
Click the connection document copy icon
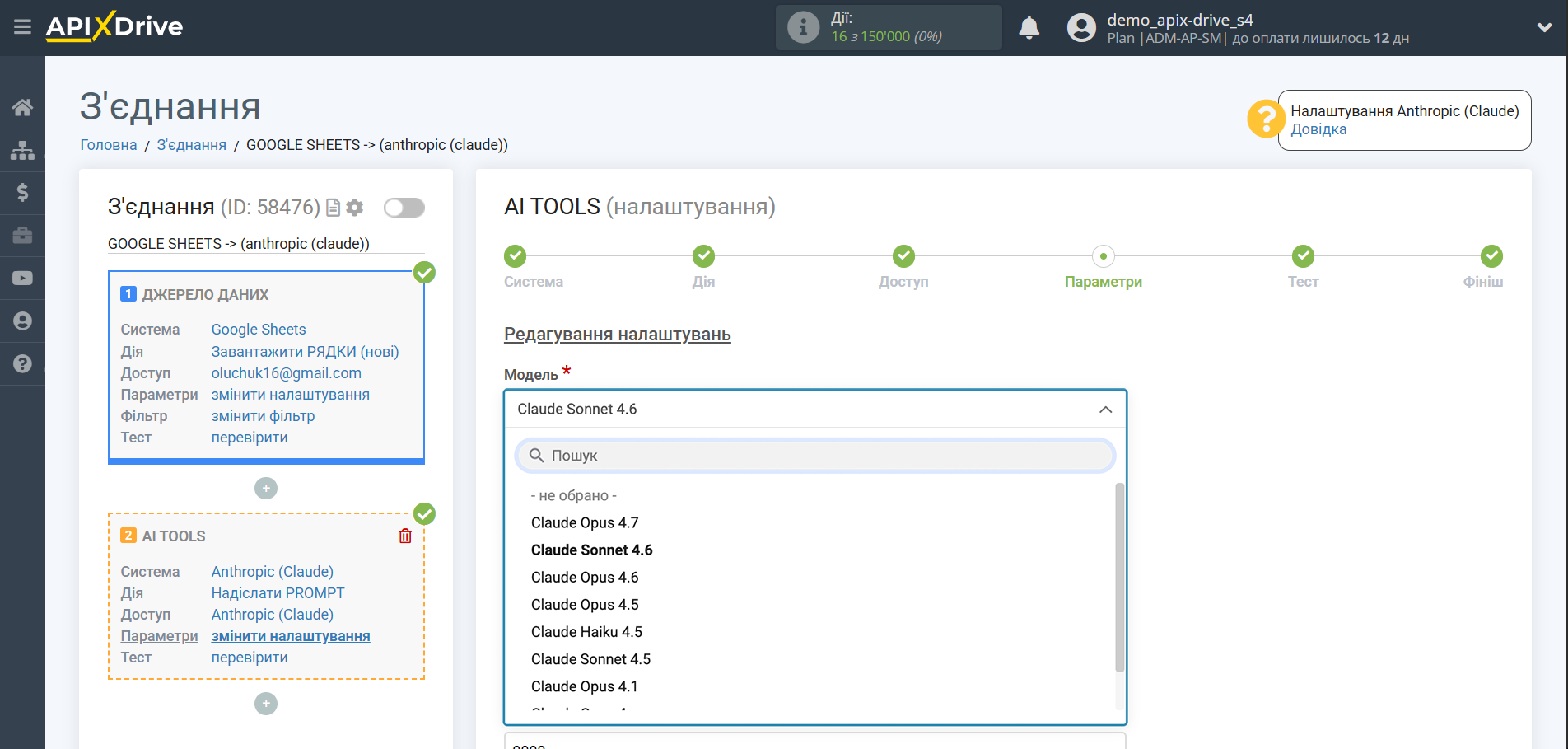(x=333, y=208)
